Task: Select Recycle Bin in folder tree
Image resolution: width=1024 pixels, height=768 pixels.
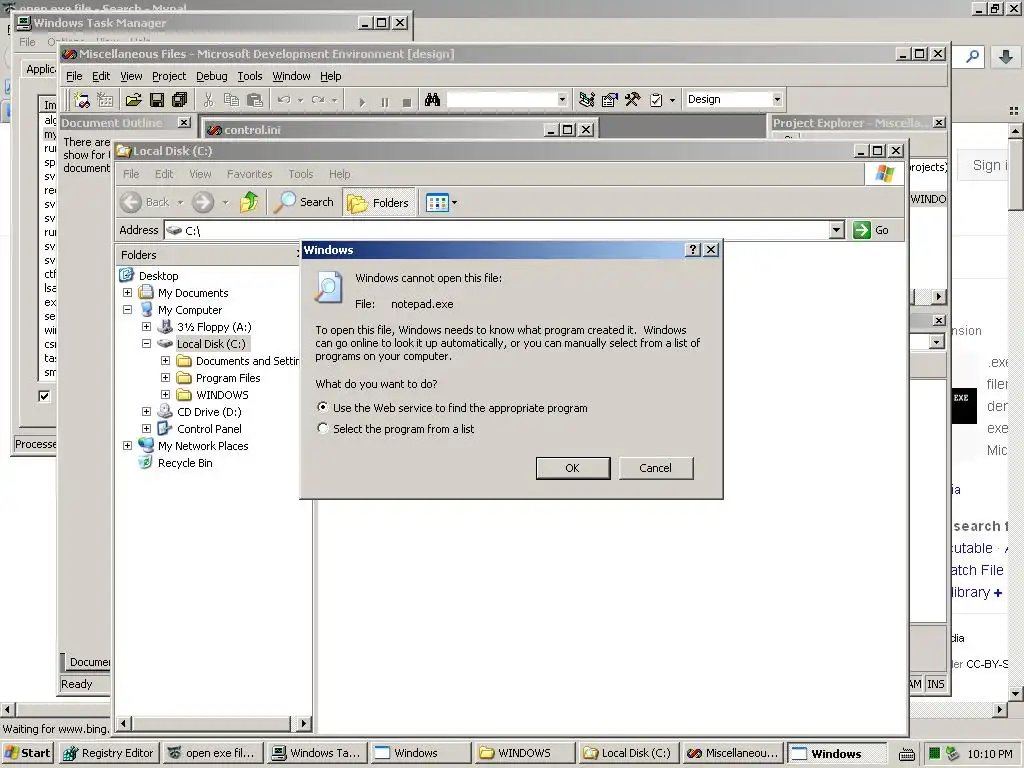Action: pyautogui.click(x=185, y=462)
